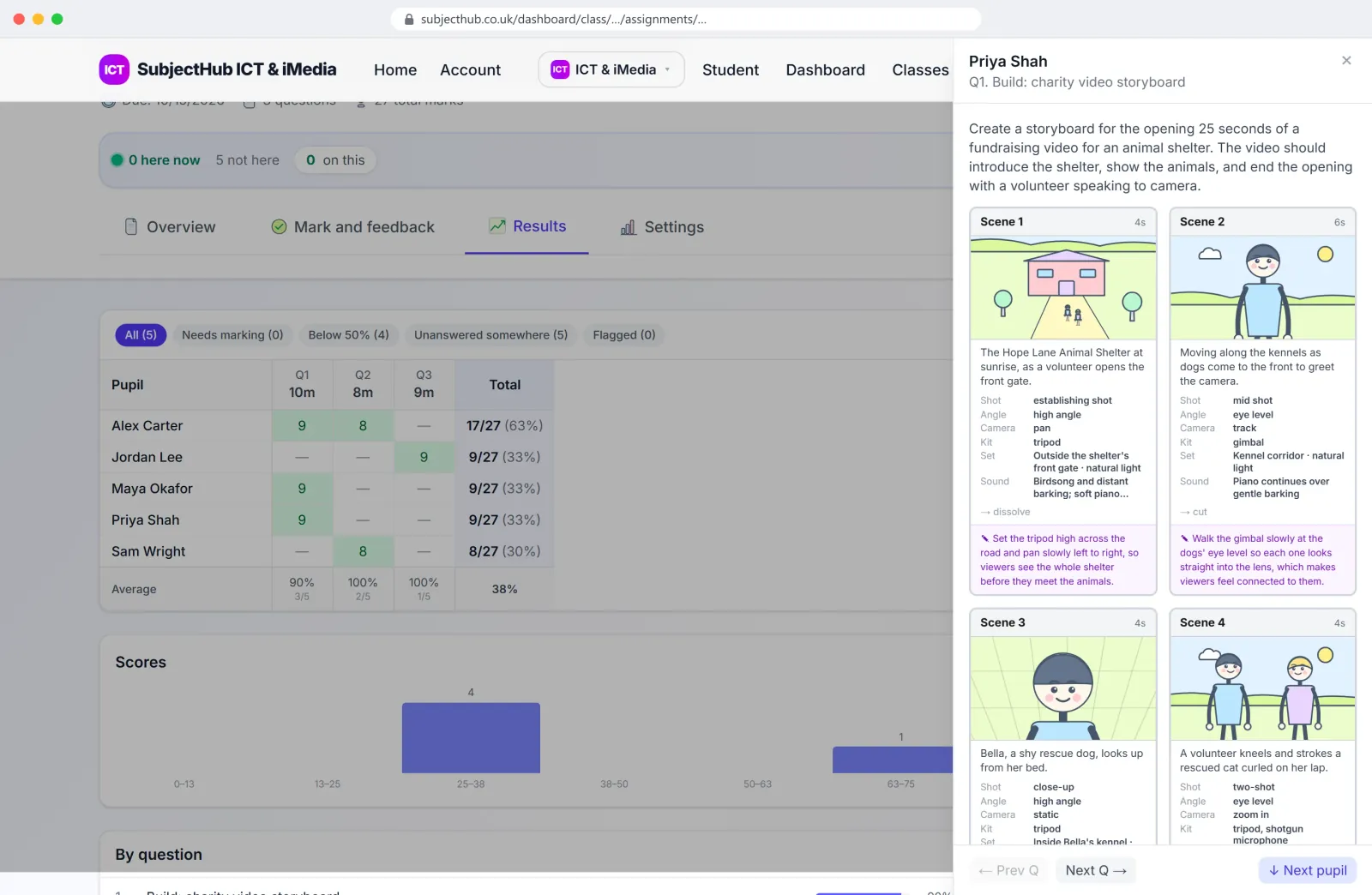Open Jordan Lee's Q3 score cell
The height and width of the screenshot is (895, 1372).
click(424, 458)
